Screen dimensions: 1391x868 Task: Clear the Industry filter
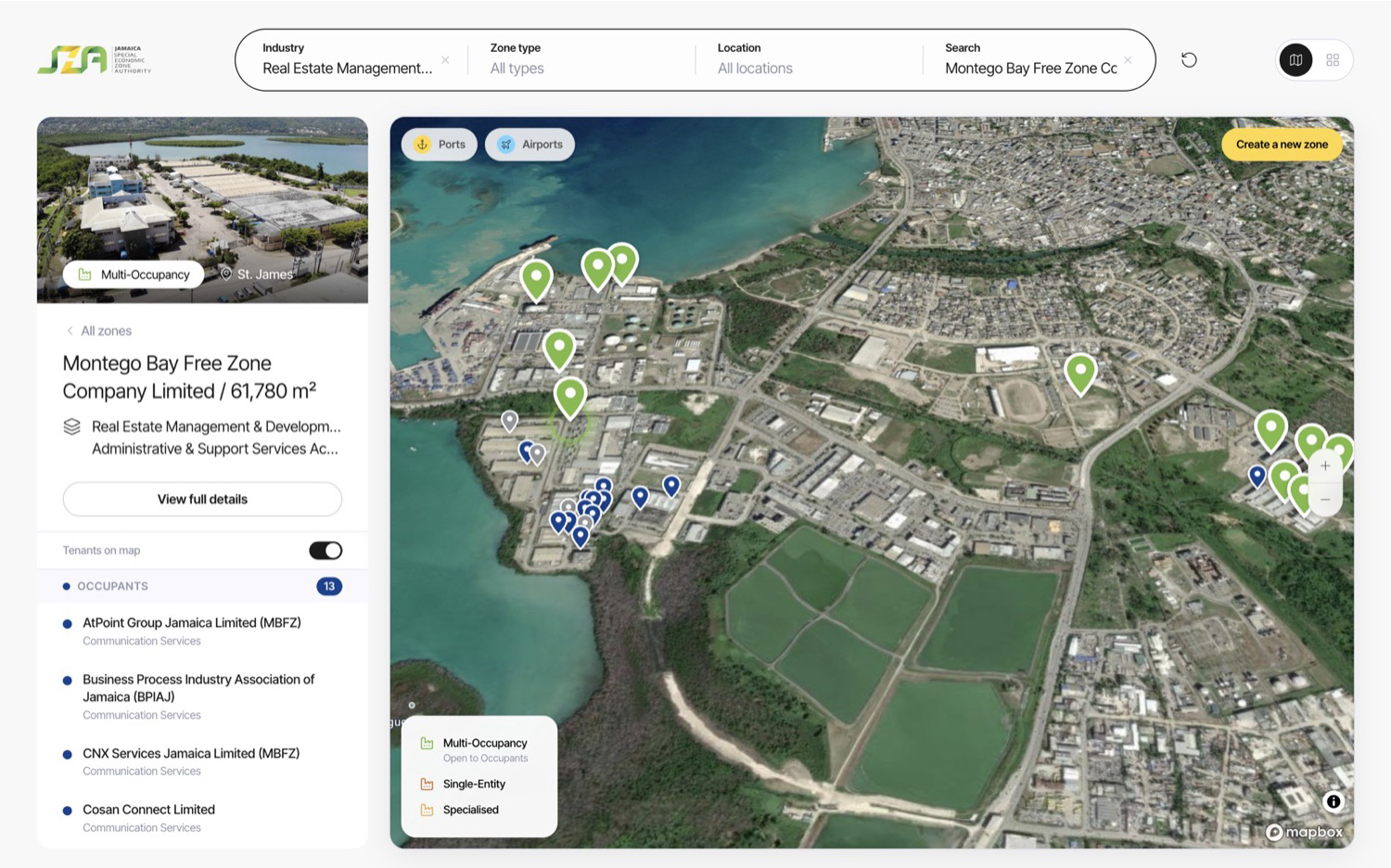pyautogui.click(x=445, y=60)
